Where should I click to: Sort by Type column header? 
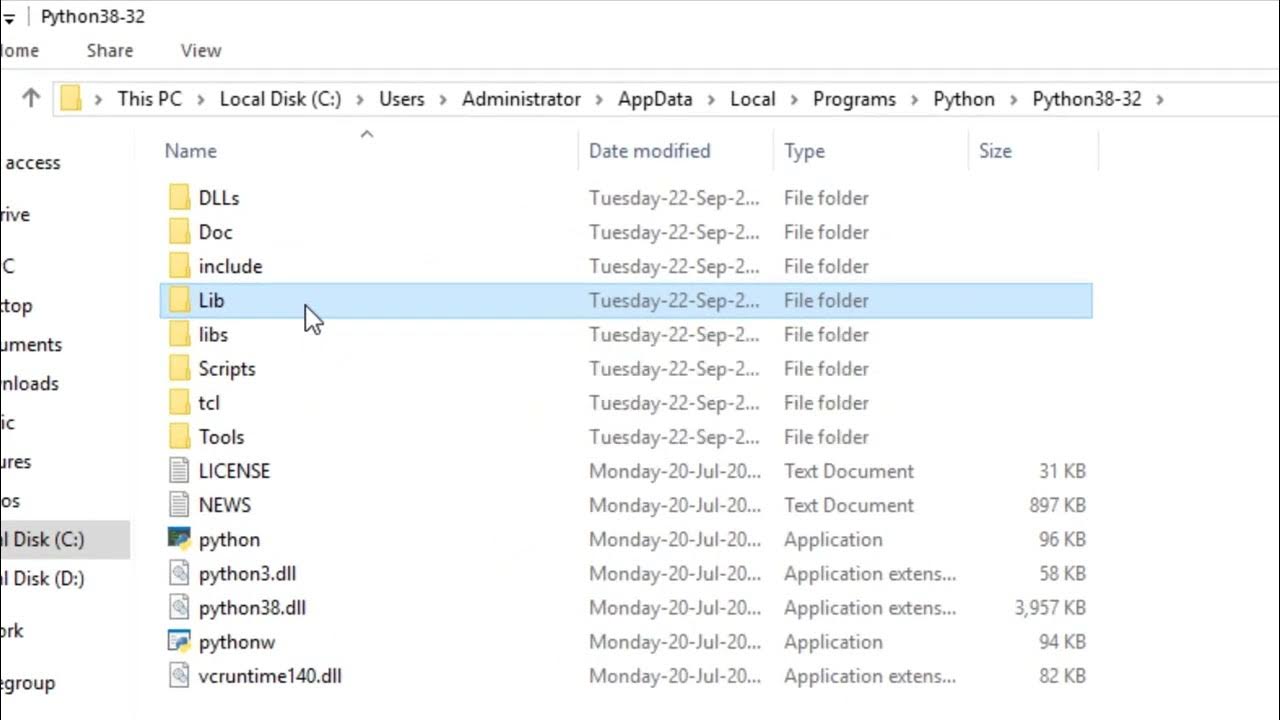pos(804,151)
